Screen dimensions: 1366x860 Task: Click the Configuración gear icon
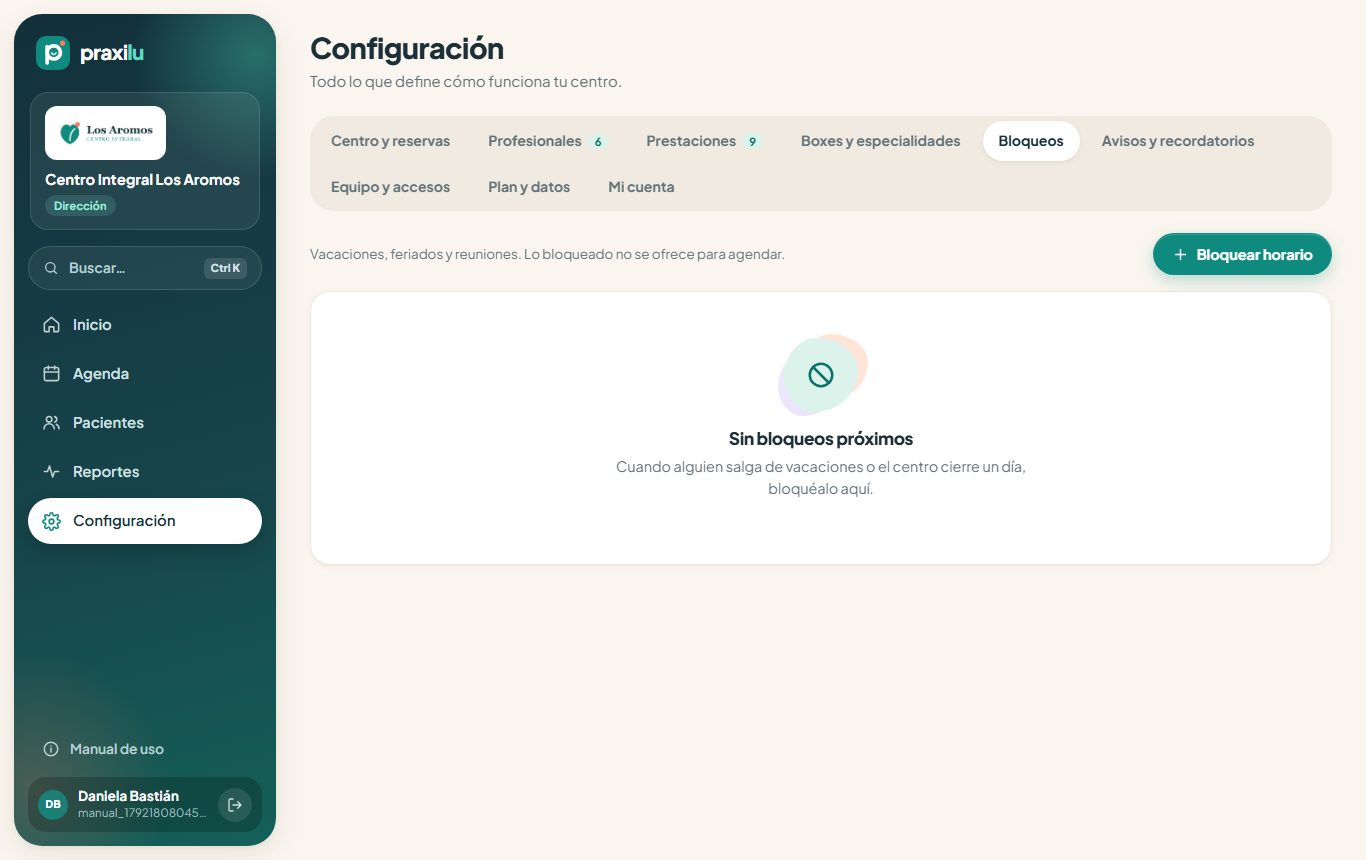pyautogui.click(x=51, y=521)
